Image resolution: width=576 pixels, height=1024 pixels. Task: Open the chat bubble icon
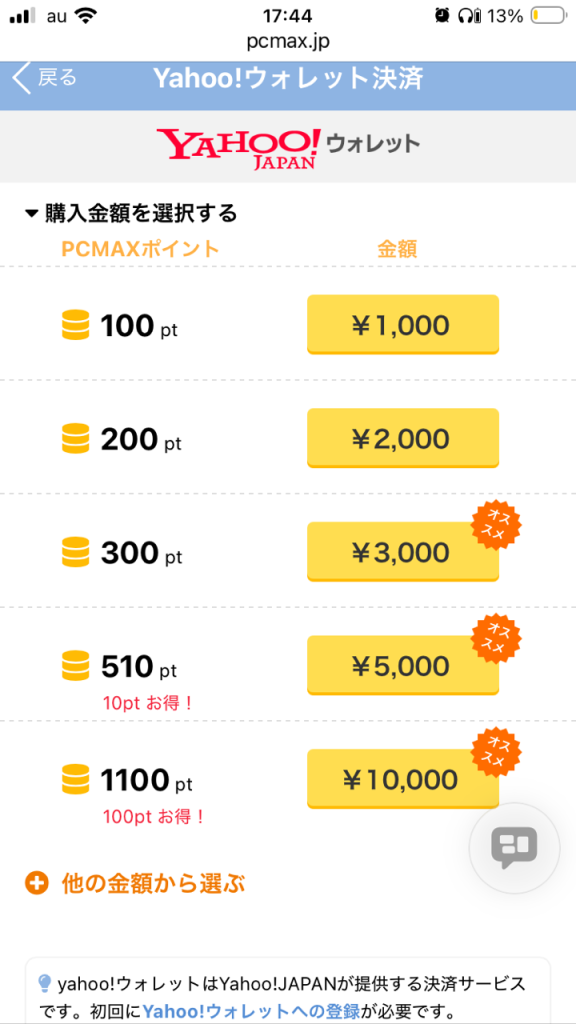pyautogui.click(x=515, y=848)
